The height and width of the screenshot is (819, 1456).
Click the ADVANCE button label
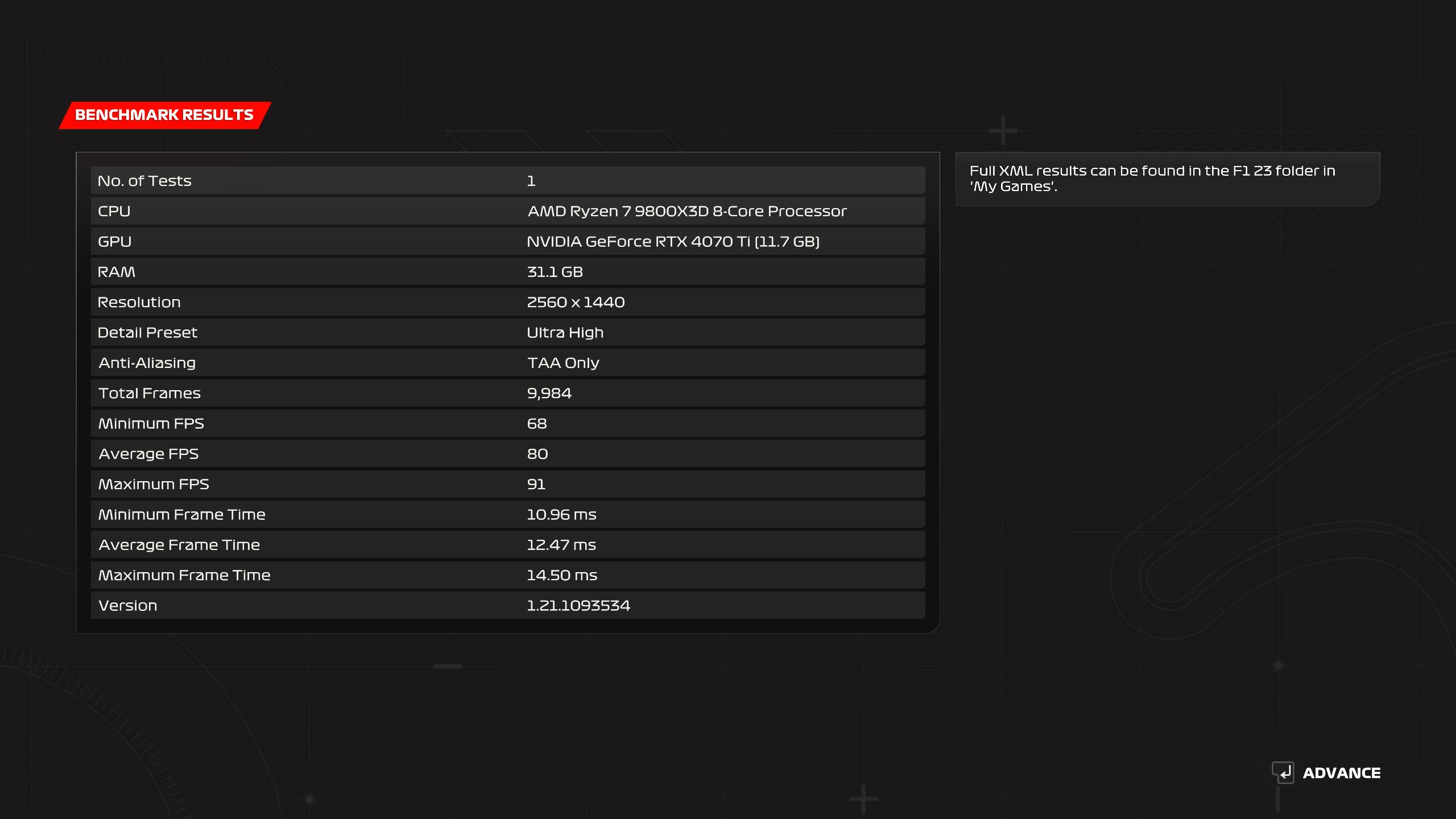click(x=1342, y=773)
